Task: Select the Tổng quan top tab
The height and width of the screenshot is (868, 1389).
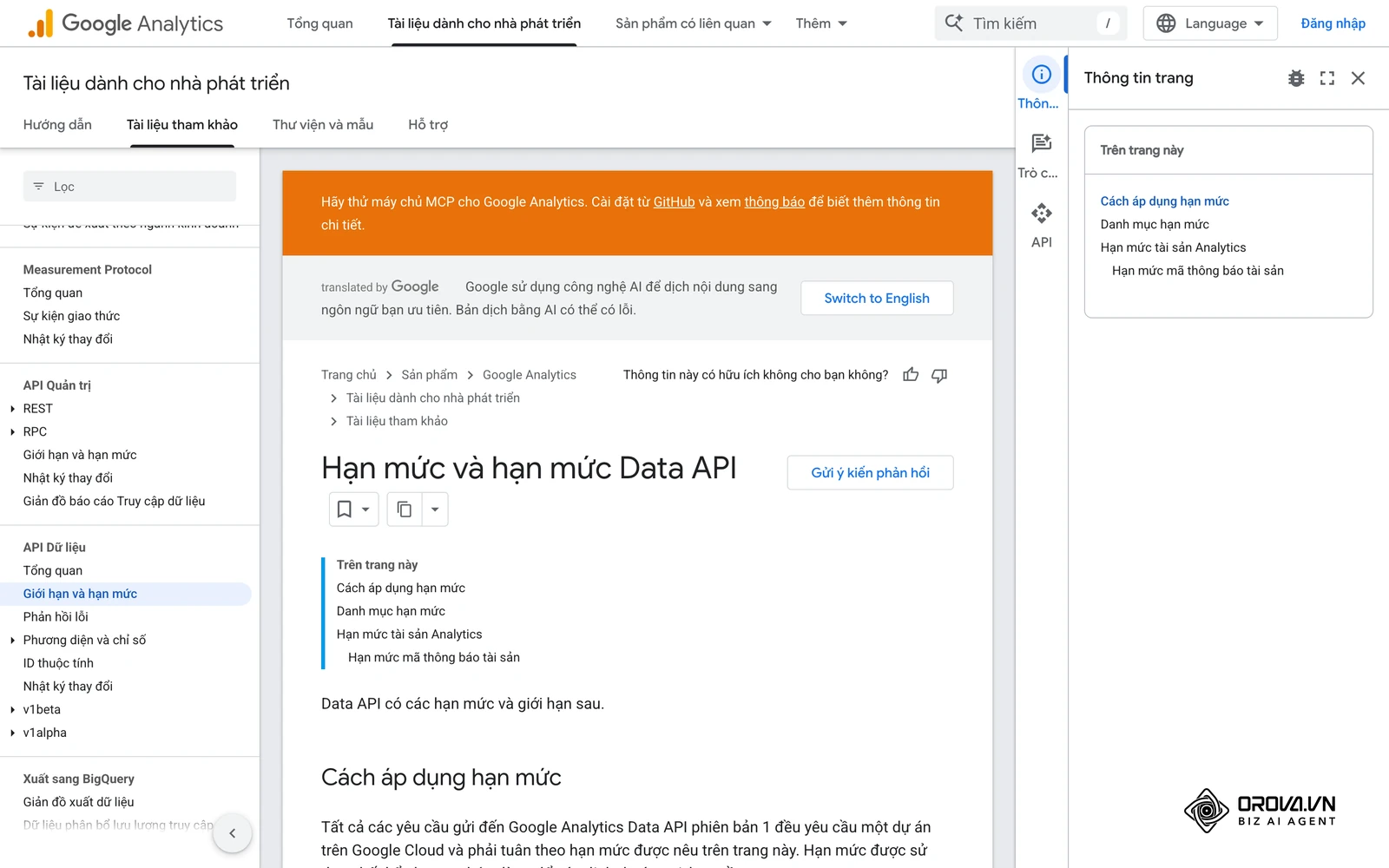Action: pyautogui.click(x=319, y=23)
